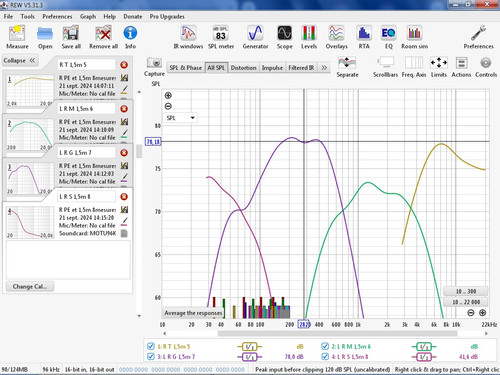The image size is (500, 375).
Task: Remove all measurements
Action: [x=103, y=37]
